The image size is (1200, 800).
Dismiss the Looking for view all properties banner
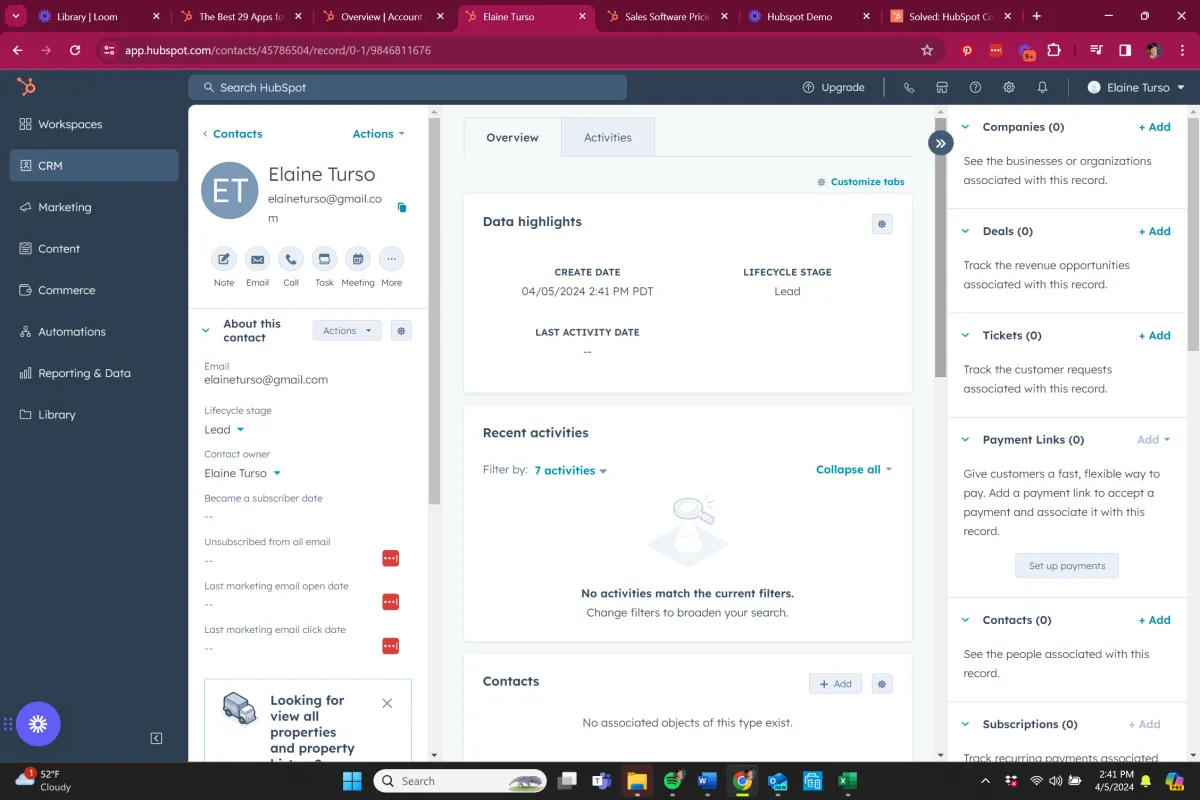pyautogui.click(x=387, y=703)
